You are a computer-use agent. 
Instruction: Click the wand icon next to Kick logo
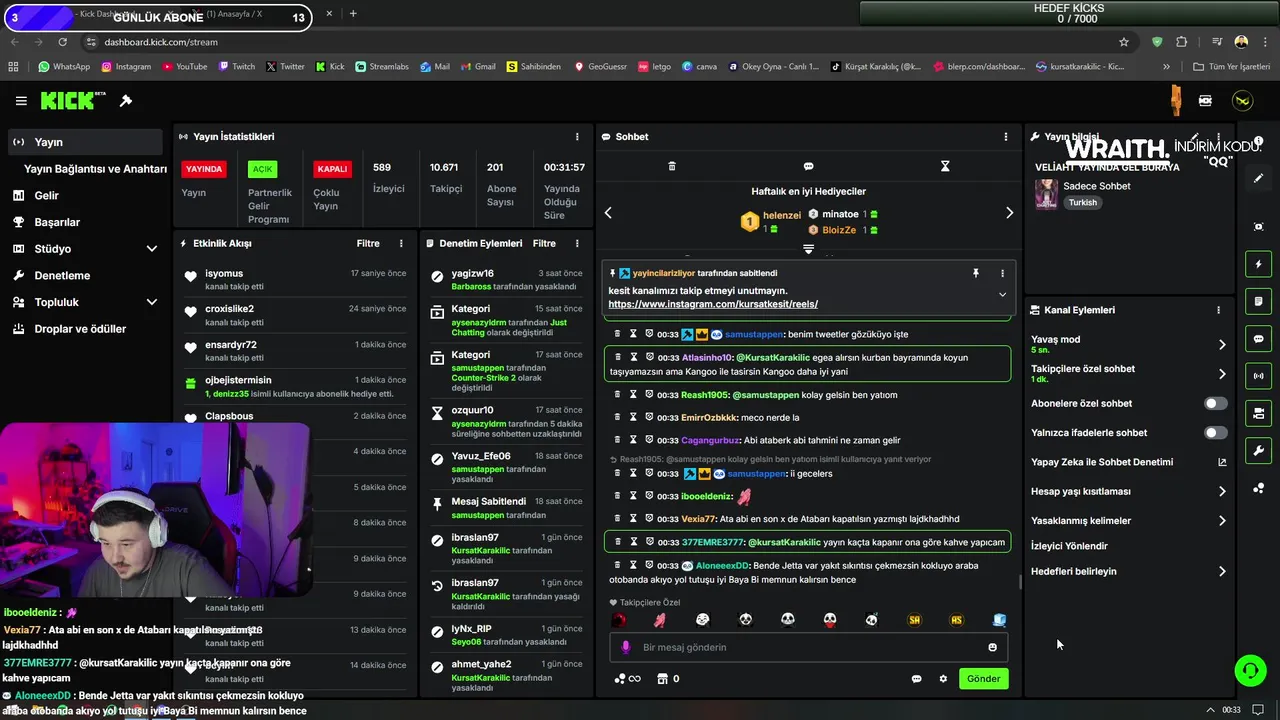coord(126,101)
